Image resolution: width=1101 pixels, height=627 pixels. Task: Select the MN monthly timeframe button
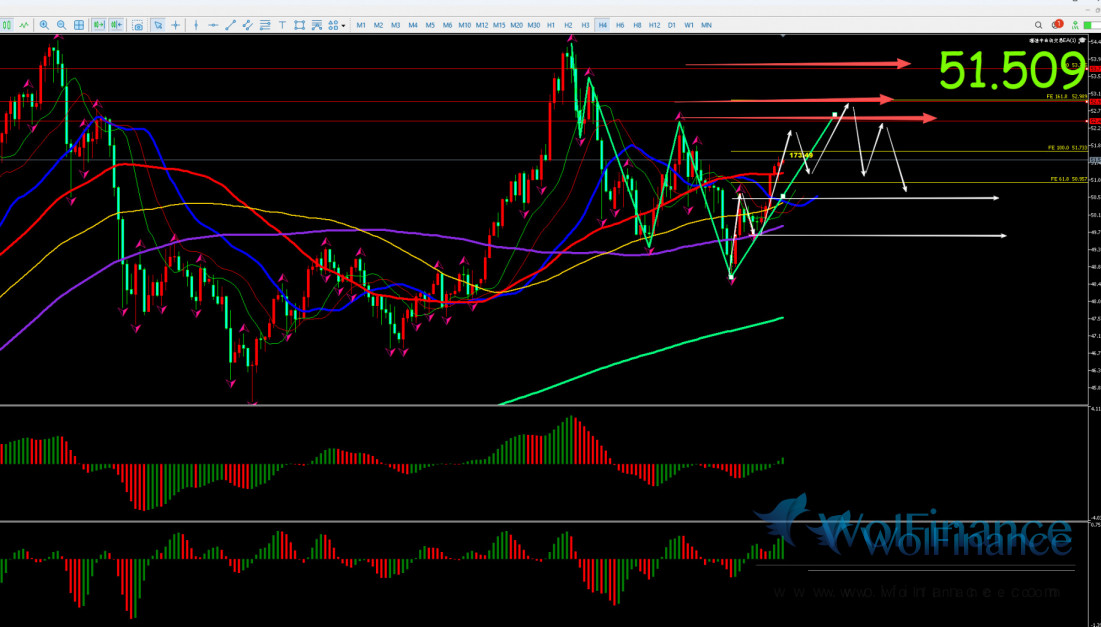tap(706, 25)
